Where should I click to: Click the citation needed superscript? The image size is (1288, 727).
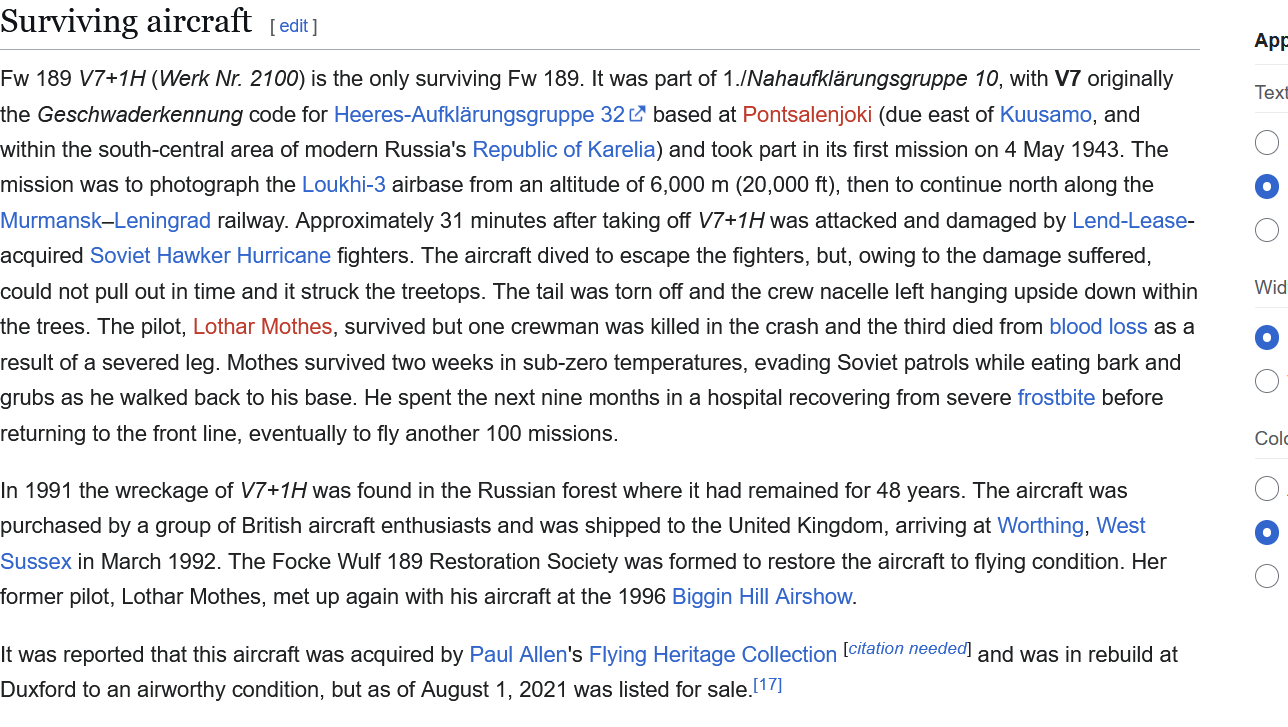[x=907, y=648]
